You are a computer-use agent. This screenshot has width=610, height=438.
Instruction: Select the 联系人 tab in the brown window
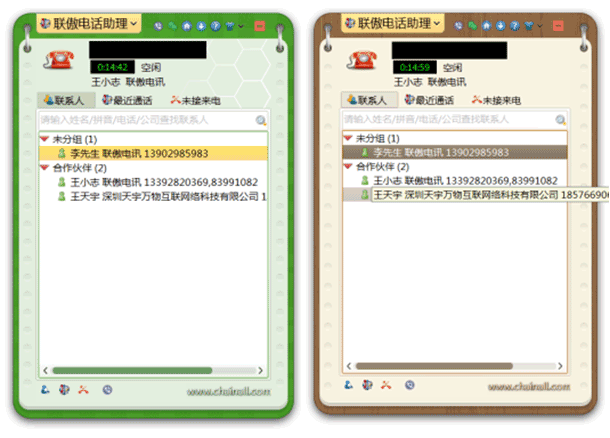[369, 100]
